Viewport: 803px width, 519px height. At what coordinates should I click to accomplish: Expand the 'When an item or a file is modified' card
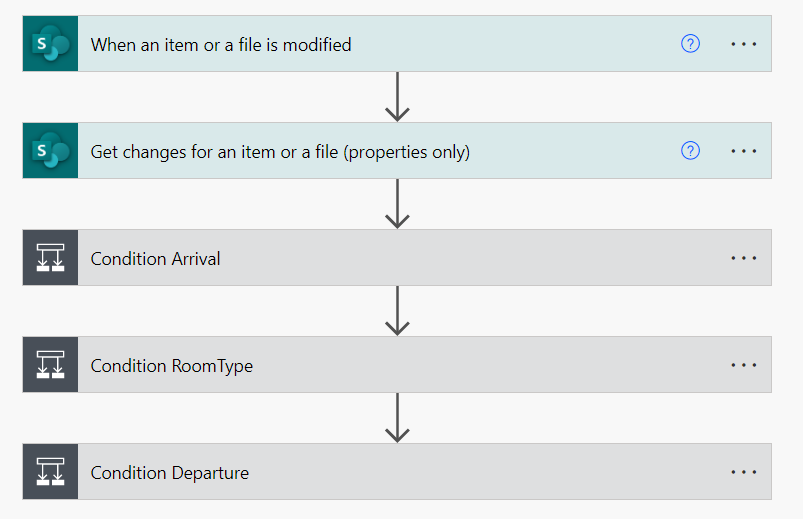(220, 44)
